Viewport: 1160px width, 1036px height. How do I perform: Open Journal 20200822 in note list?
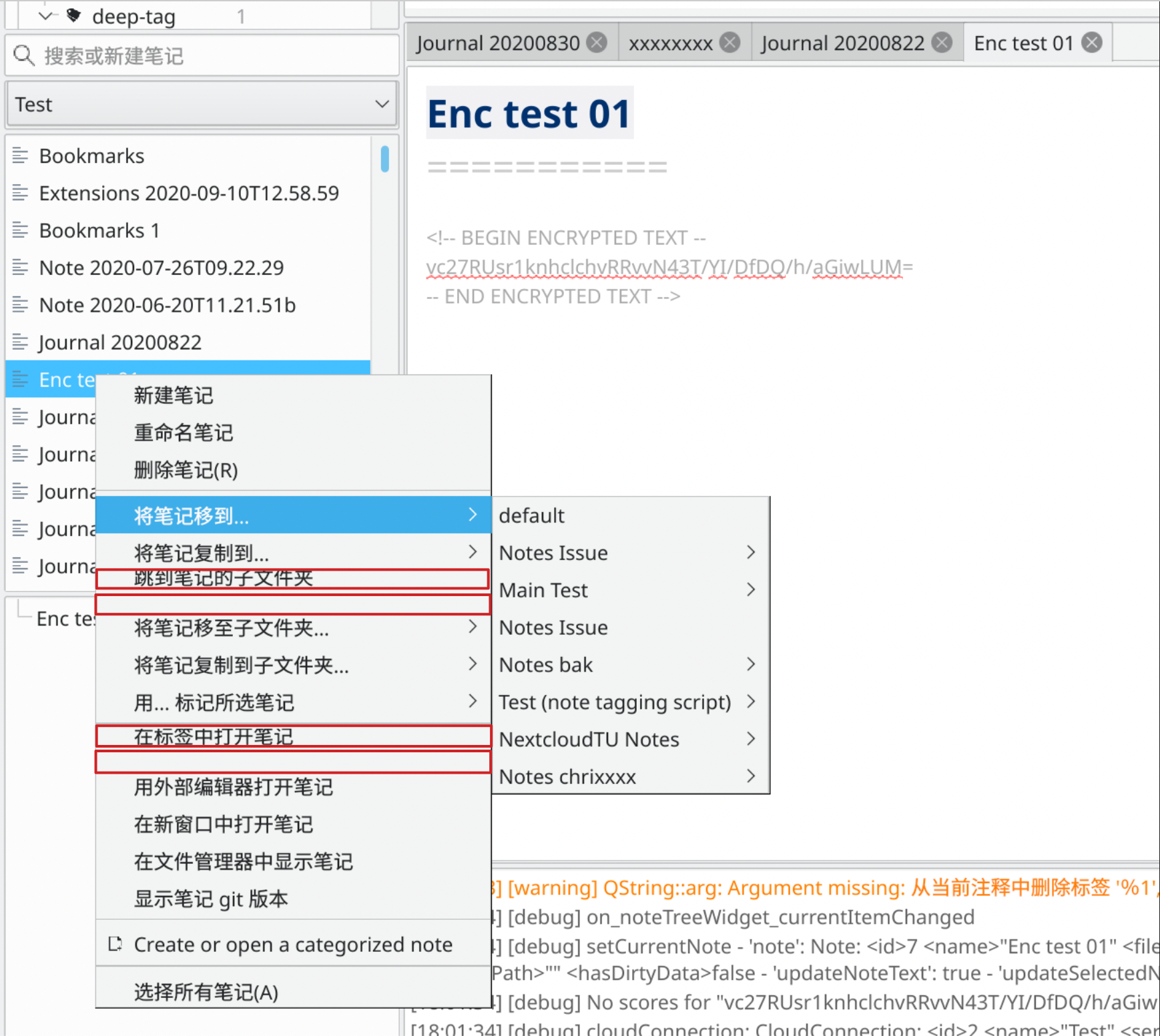click(188, 342)
